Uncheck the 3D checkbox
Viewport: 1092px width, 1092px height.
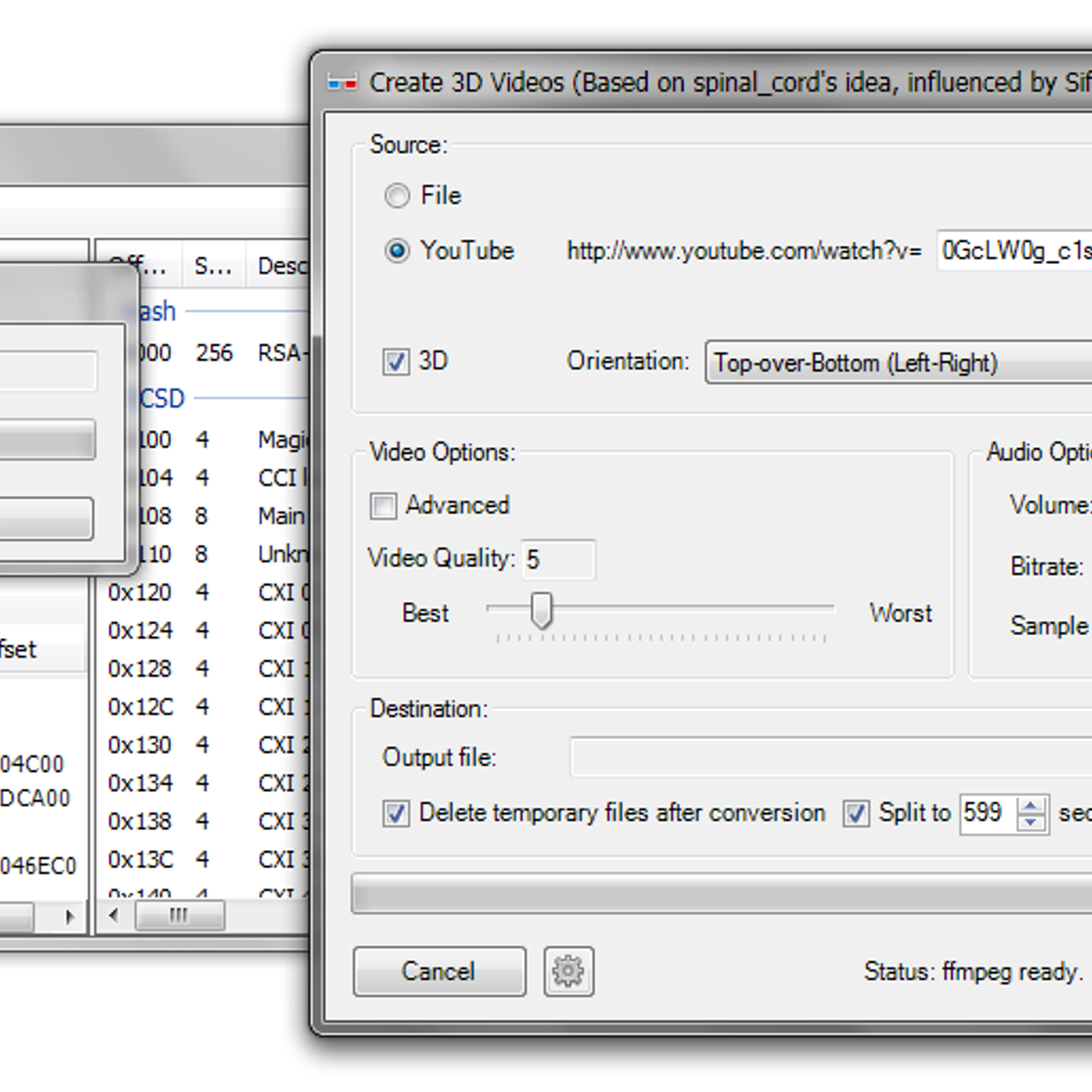(x=395, y=361)
